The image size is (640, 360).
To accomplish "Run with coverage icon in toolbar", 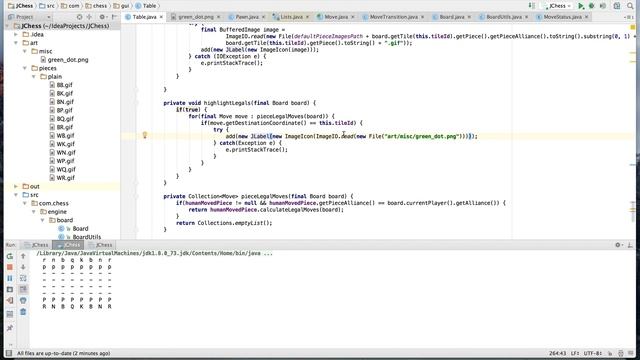I will click(603, 6).
